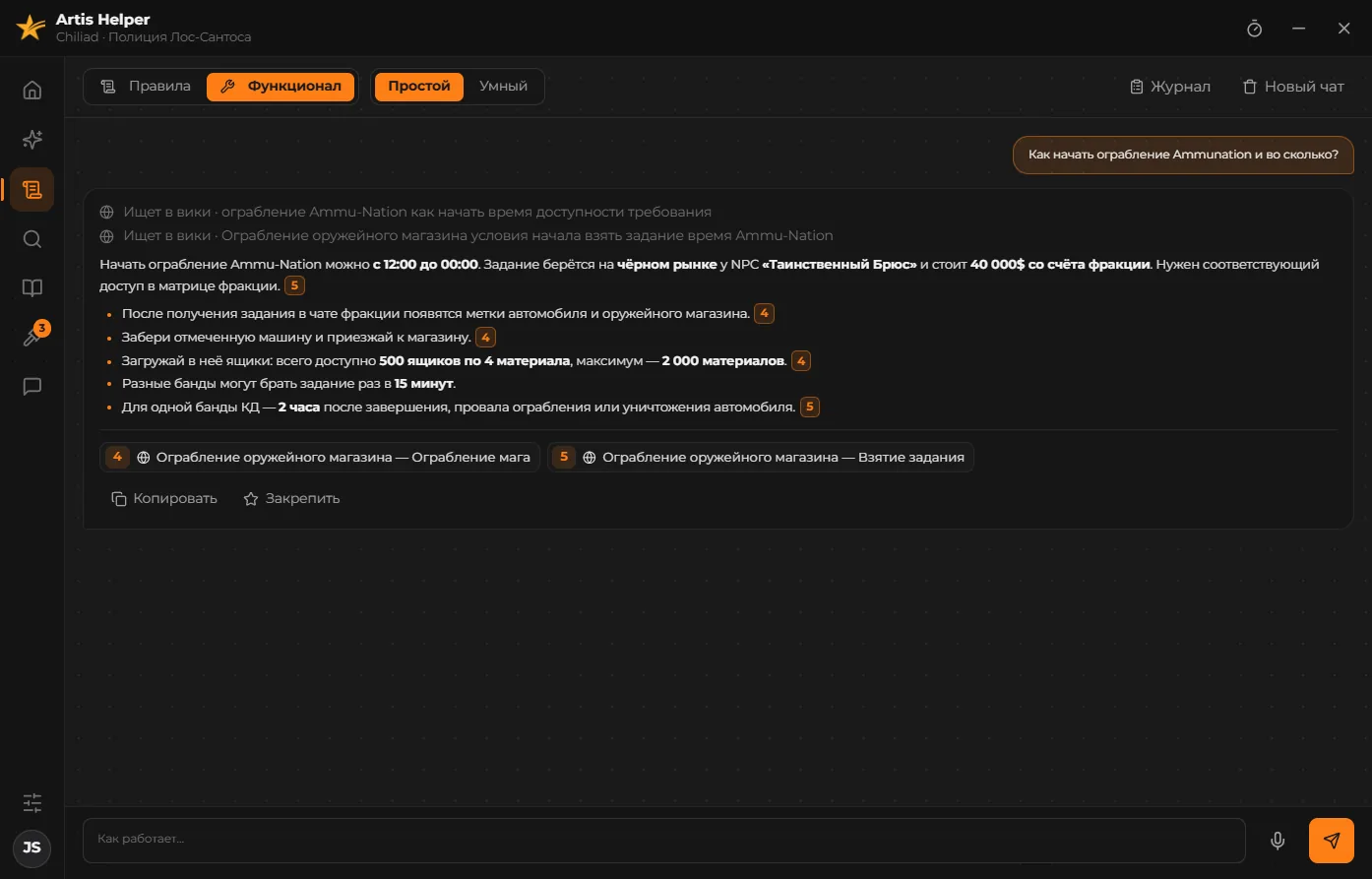Open the search magnifier in sidebar
This screenshot has width=1372, height=879.
31,239
